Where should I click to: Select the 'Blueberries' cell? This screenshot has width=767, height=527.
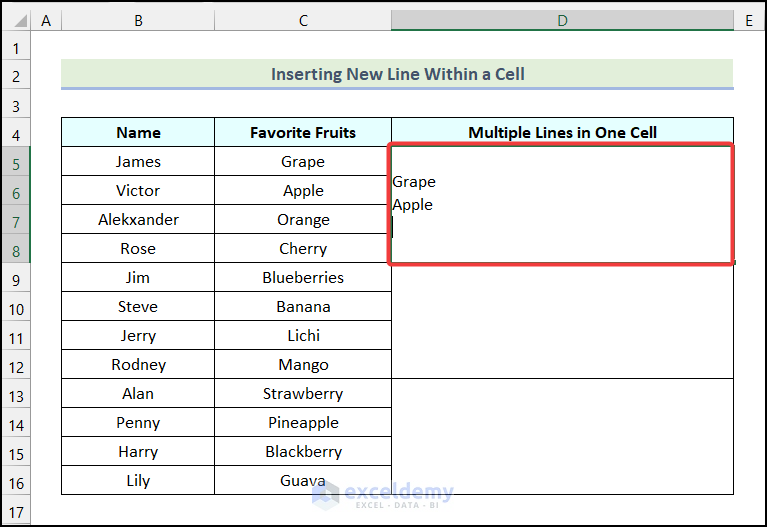pos(302,278)
